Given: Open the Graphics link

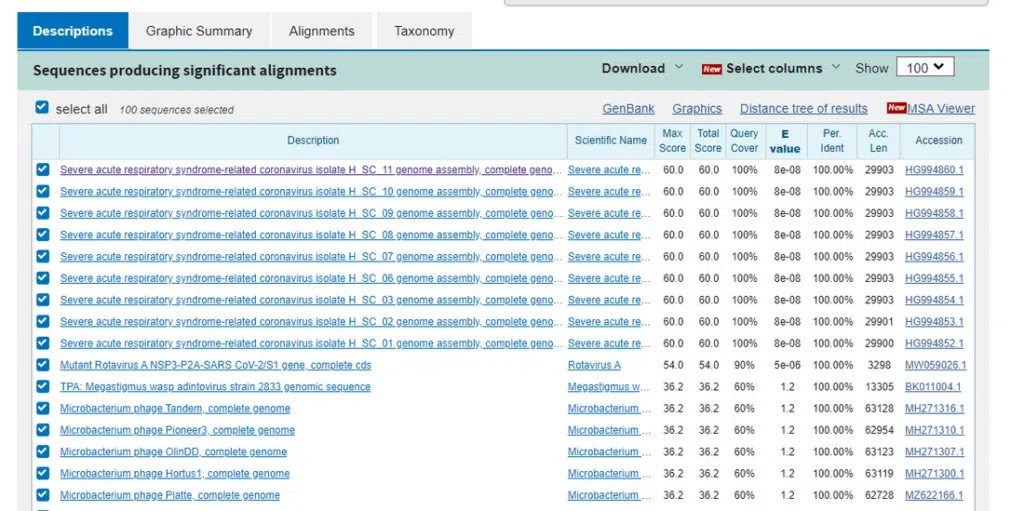Looking at the screenshot, I should click(697, 108).
